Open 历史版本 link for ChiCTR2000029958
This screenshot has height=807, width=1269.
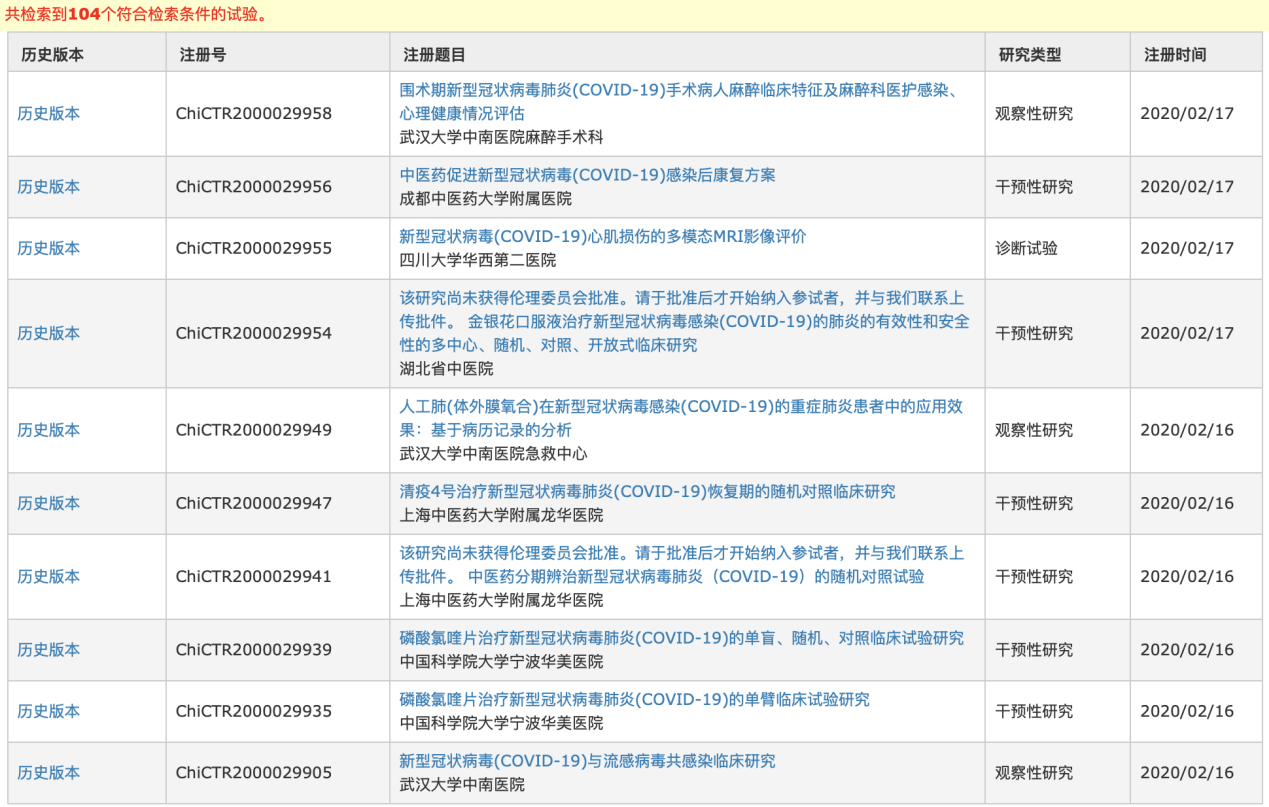tap(49, 114)
